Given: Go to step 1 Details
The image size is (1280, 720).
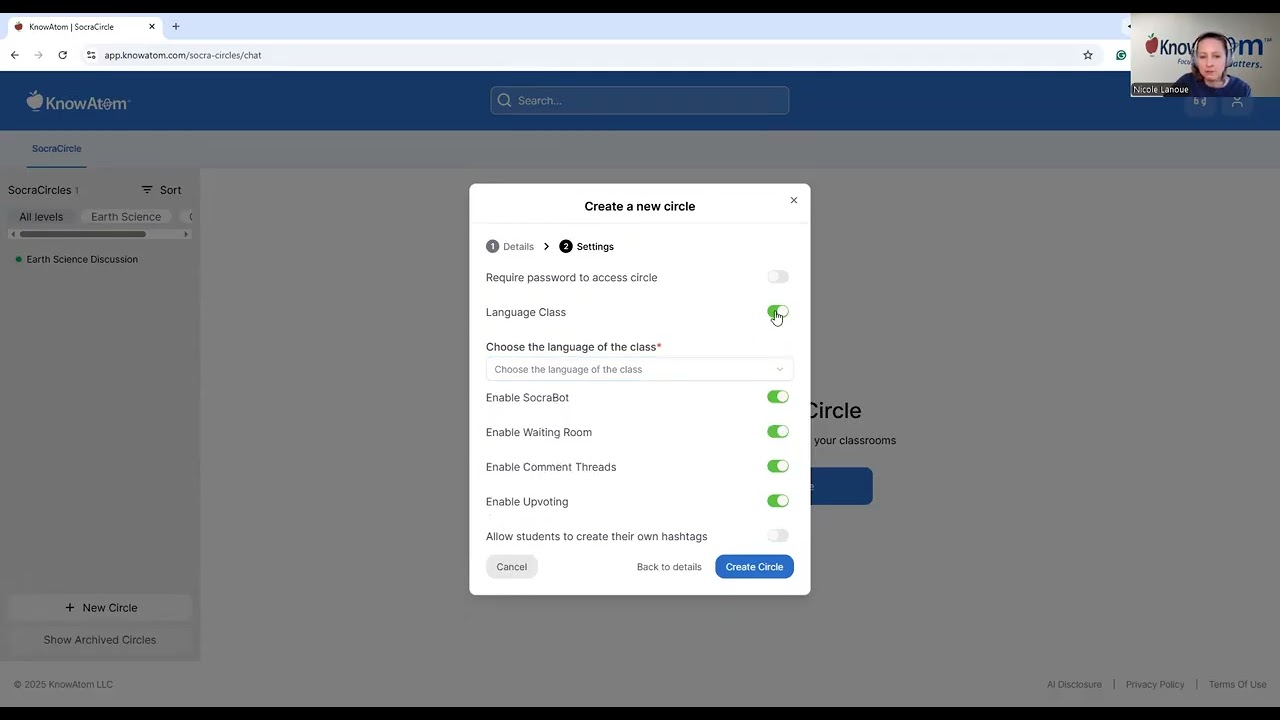Looking at the screenshot, I should click(510, 246).
